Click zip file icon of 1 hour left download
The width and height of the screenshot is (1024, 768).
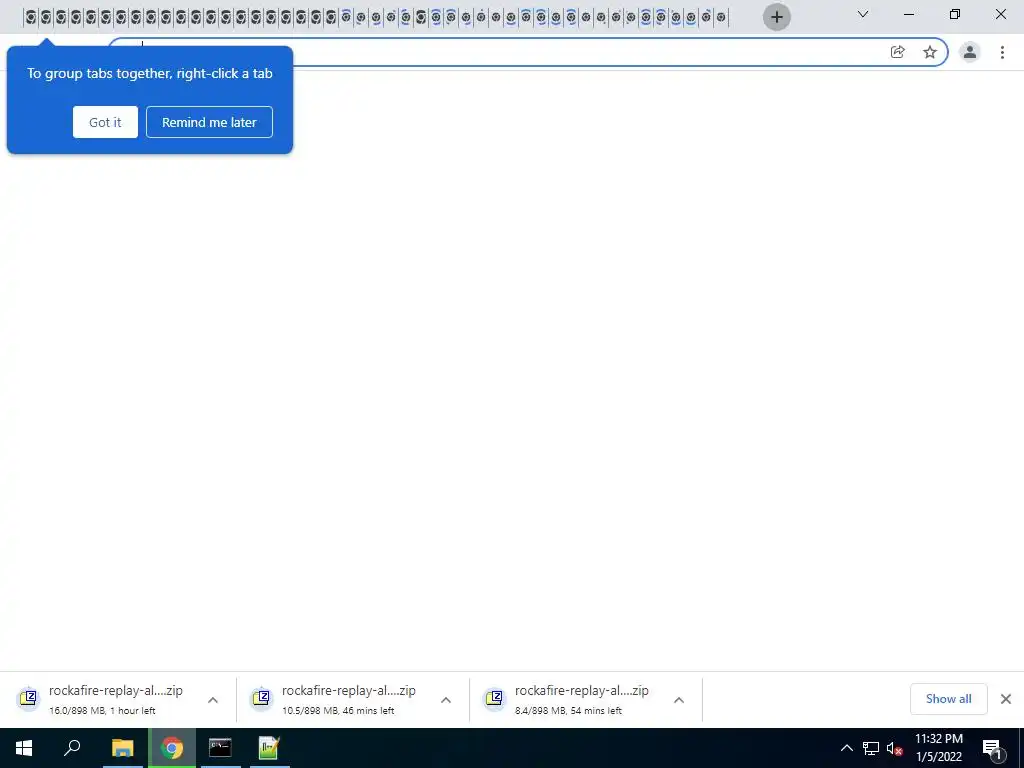point(28,698)
